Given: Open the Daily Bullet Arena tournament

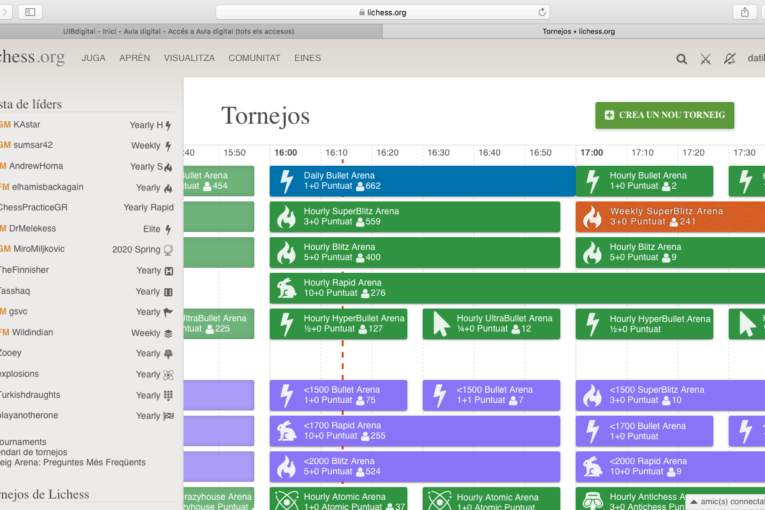Looking at the screenshot, I should point(423,181).
